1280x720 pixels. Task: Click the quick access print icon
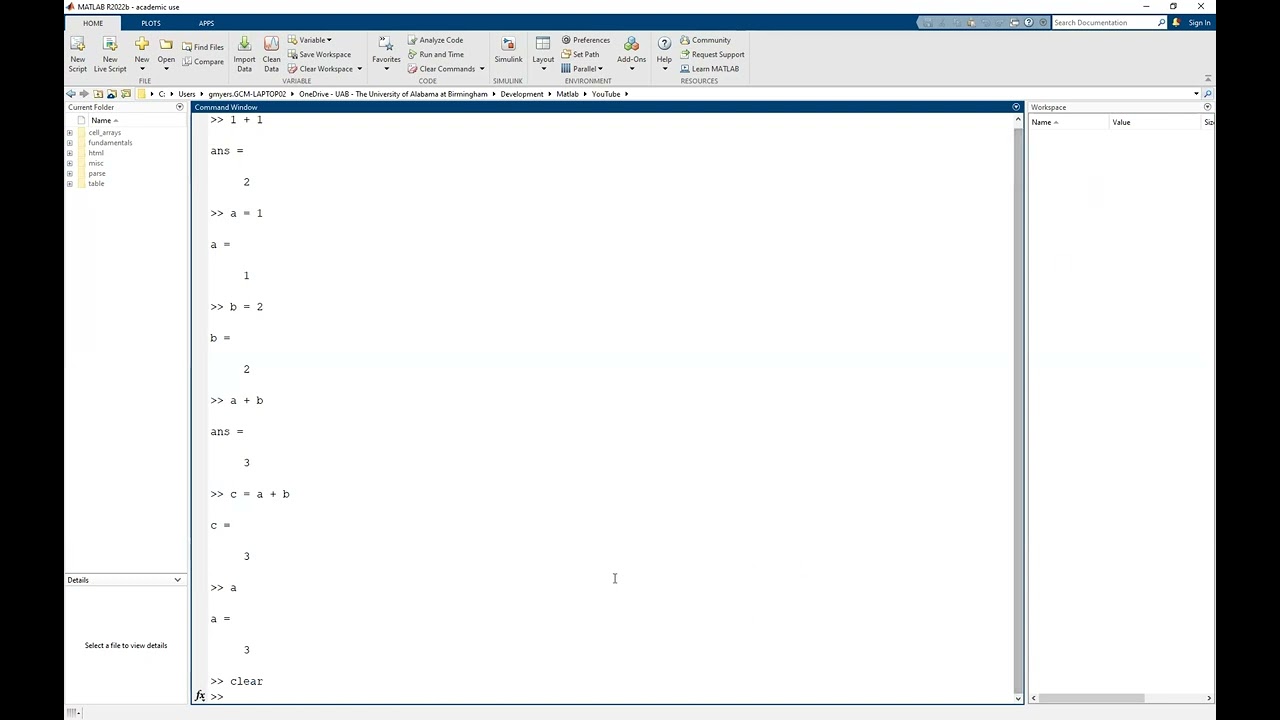tap(1015, 22)
